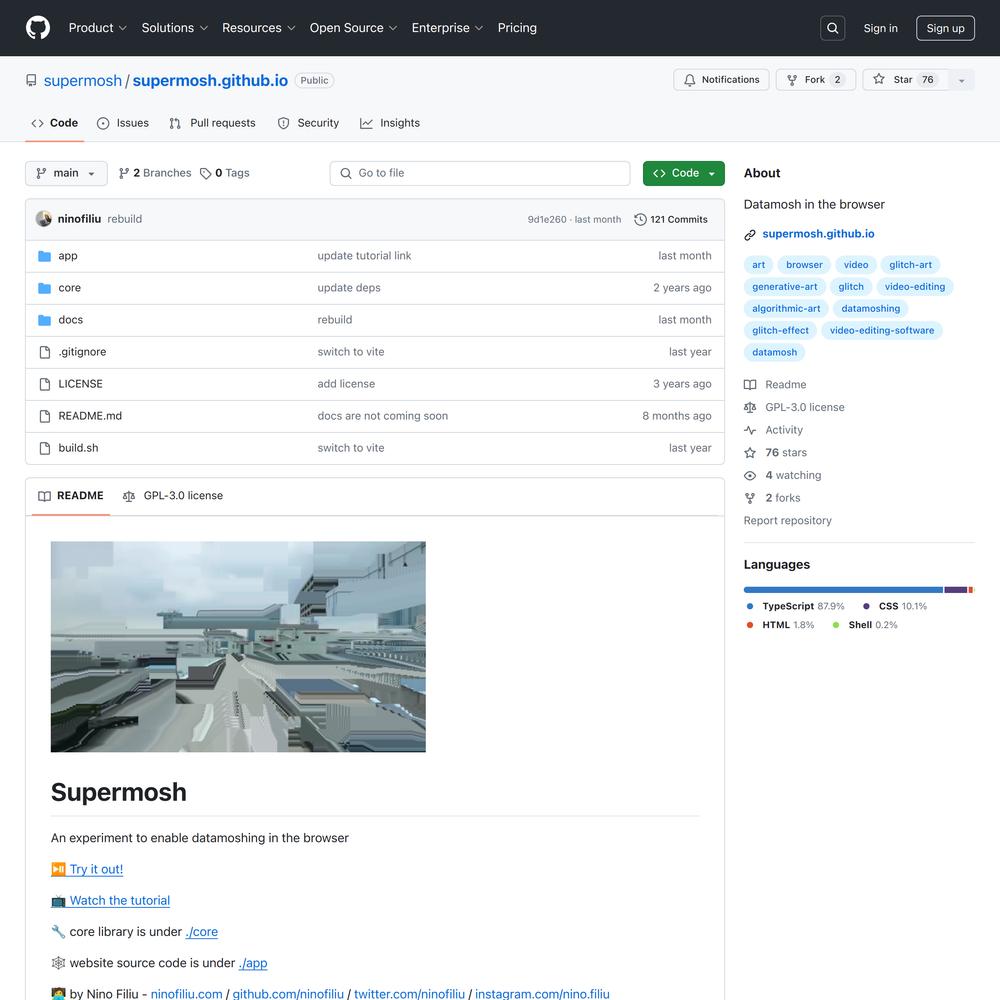
Task: Open the Insights tab
Action: pyautogui.click(x=390, y=123)
